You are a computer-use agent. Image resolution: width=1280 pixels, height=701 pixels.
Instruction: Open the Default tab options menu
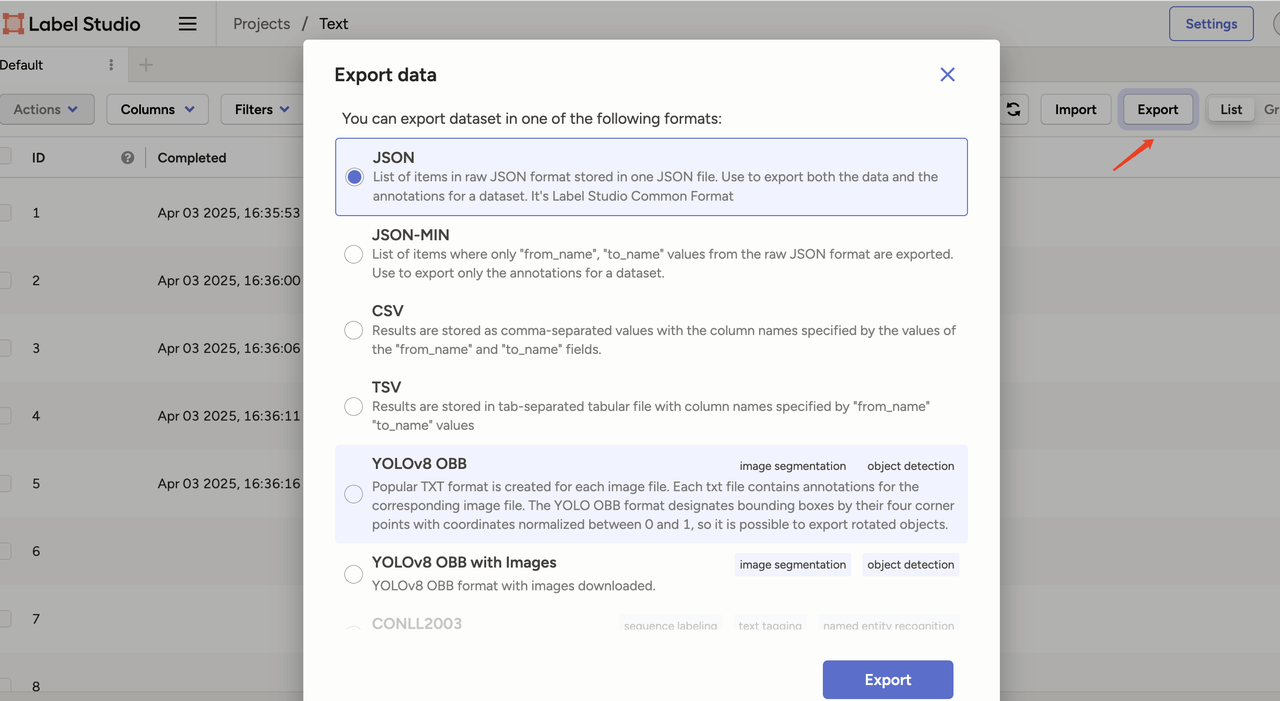click(x=111, y=65)
